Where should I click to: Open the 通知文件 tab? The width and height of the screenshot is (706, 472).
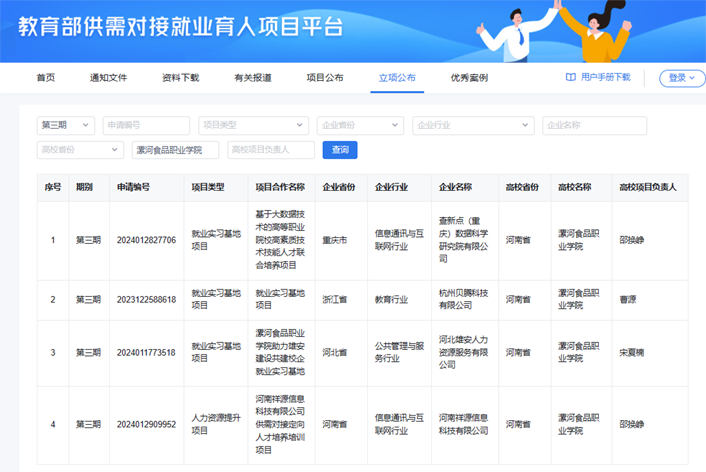click(x=108, y=78)
